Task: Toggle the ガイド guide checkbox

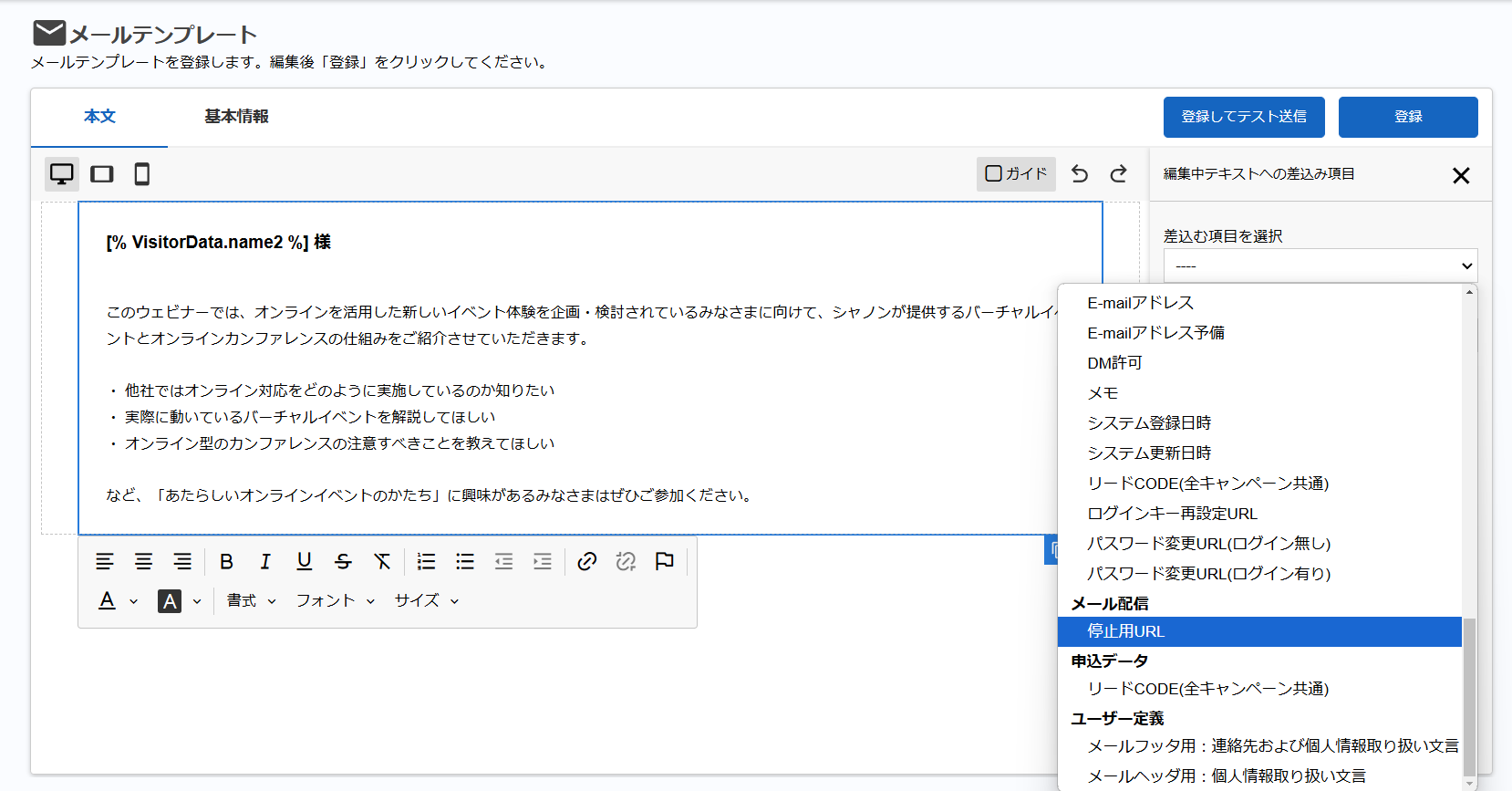Action: [x=1016, y=174]
